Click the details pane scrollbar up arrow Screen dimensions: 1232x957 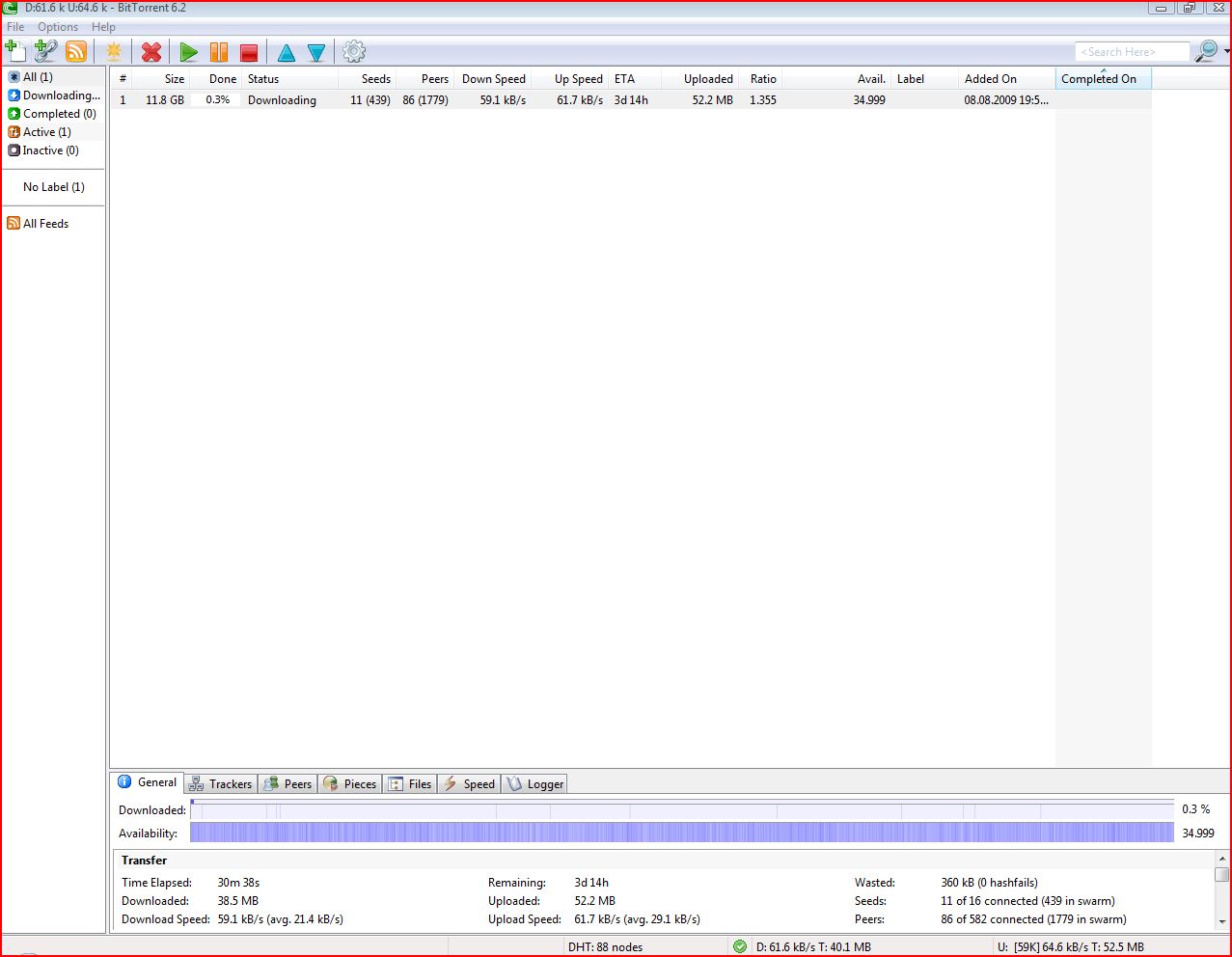pos(1222,859)
